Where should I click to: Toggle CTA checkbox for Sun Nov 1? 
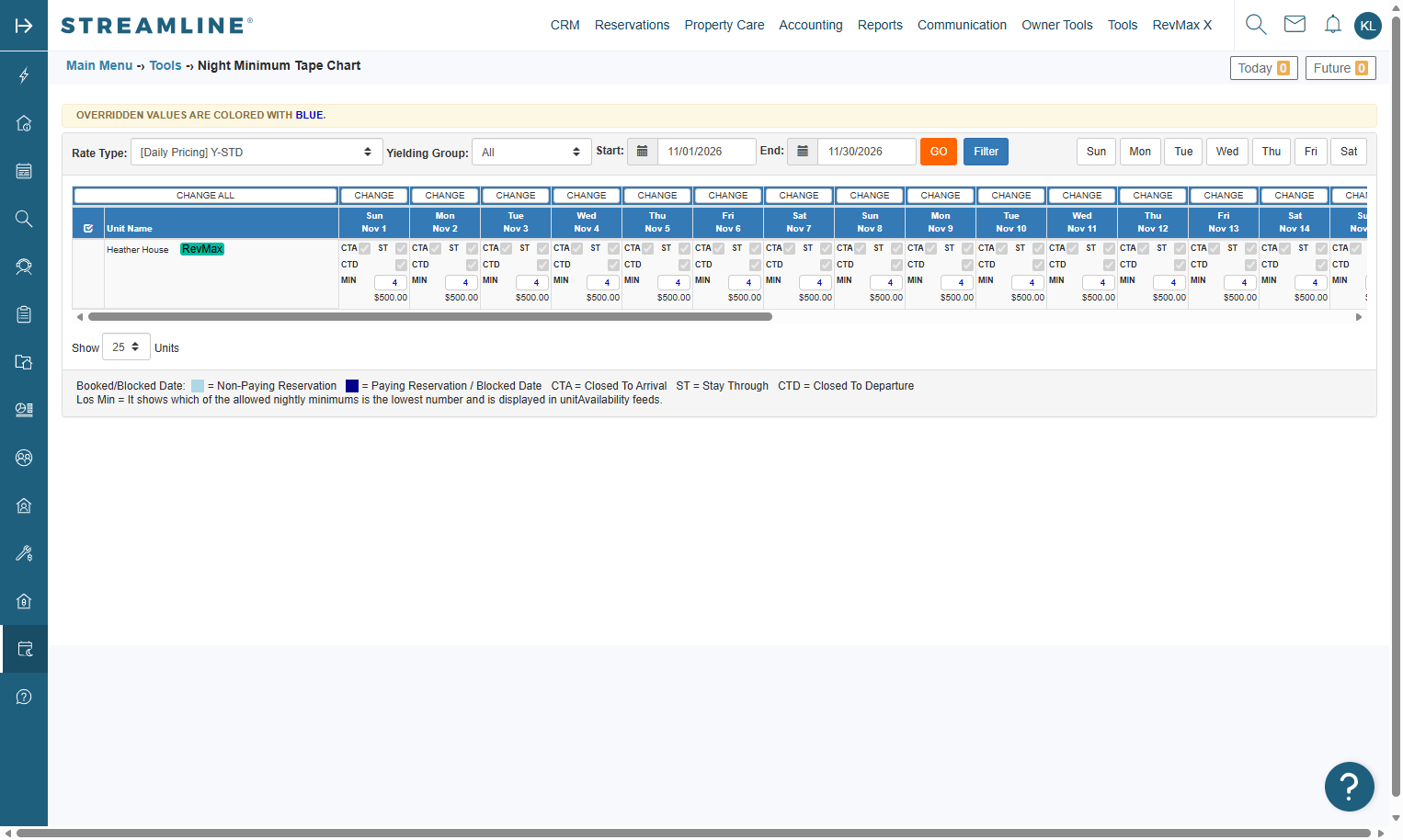365,248
